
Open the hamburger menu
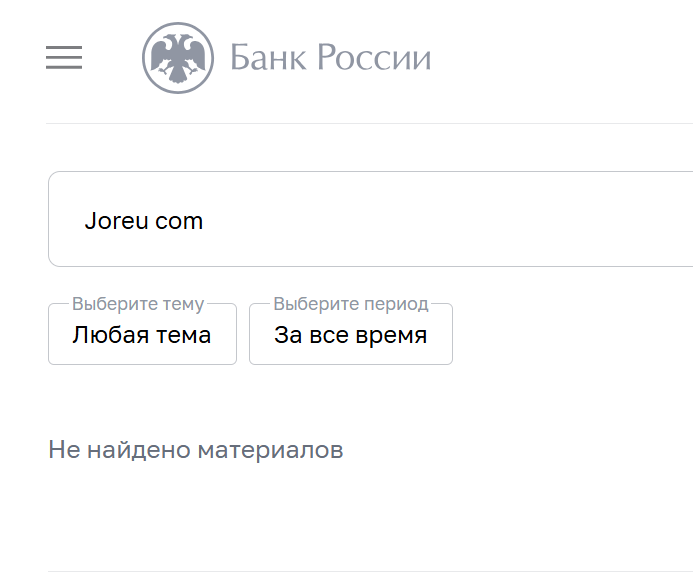point(64,57)
